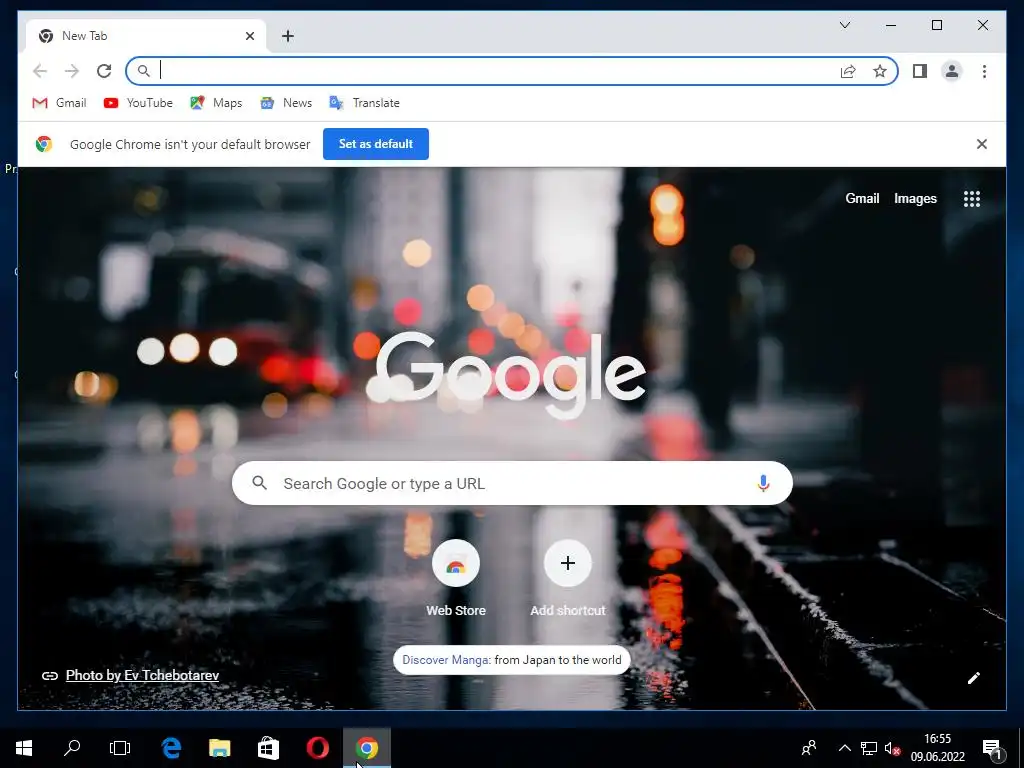Open Chrome's three-dot menu

point(984,71)
